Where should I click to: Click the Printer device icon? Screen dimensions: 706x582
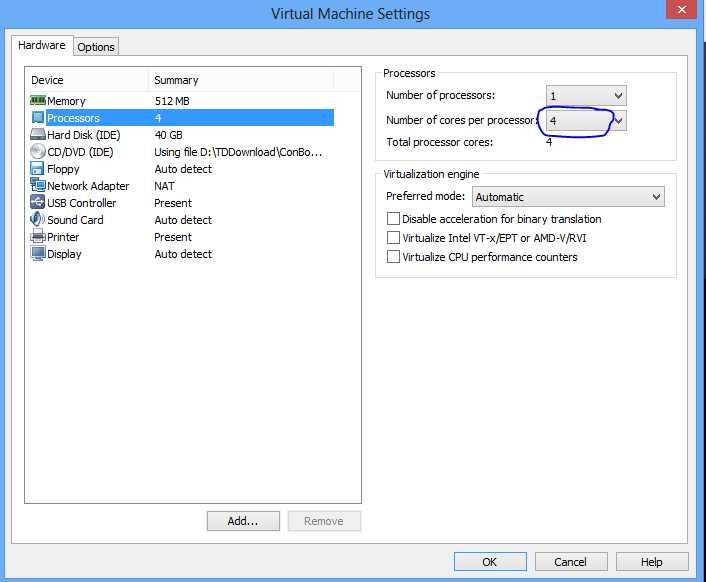[x=38, y=237]
